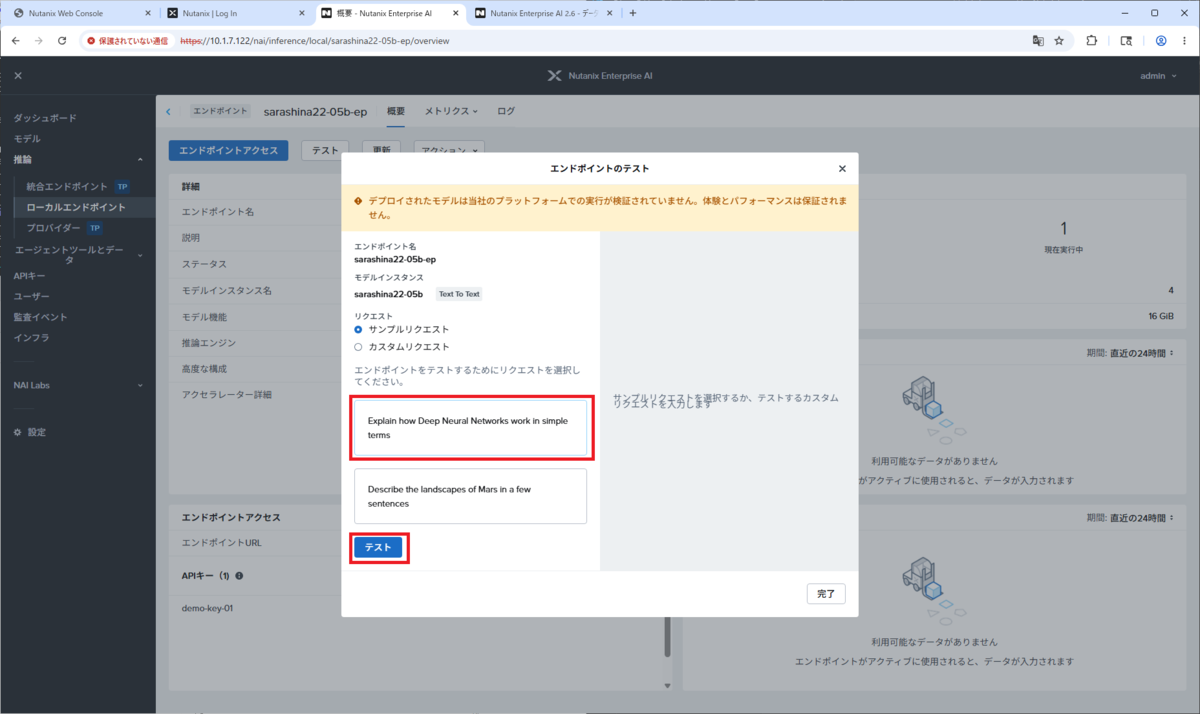This screenshot has height=714, width=1200.
Task: Switch to the ログ tab
Action: 506,111
